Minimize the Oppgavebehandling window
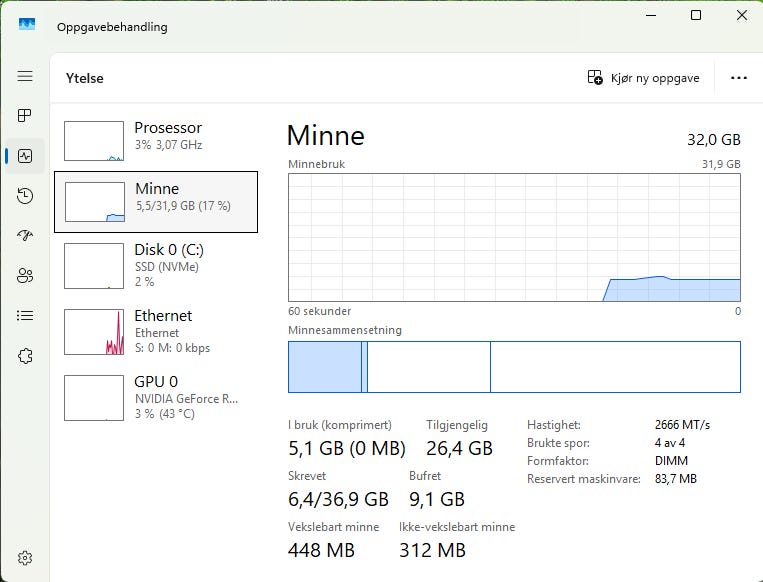The width and height of the screenshot is (763, 582). pos(651,15)
